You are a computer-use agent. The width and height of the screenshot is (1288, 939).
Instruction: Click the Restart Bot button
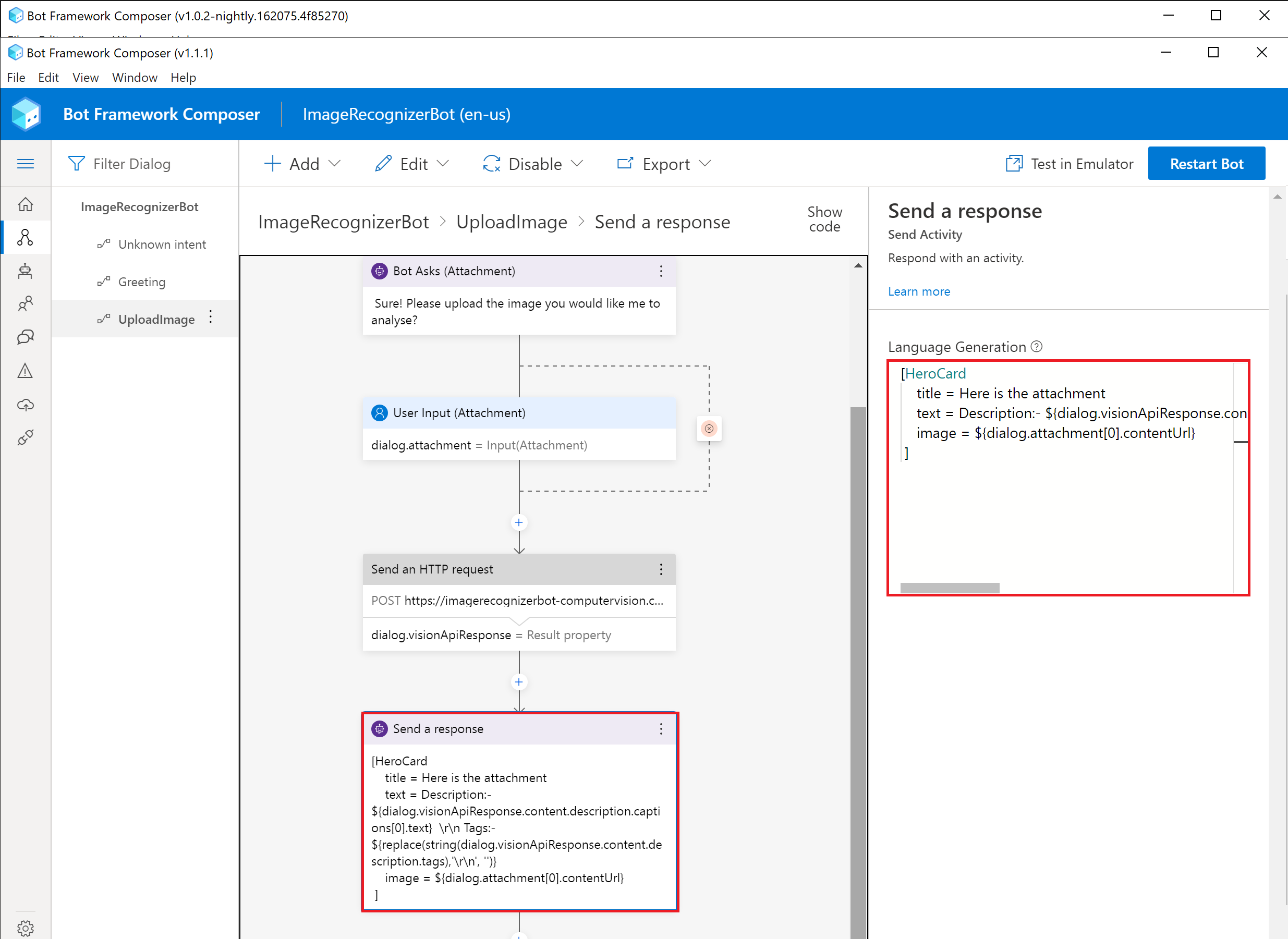(1206, 164)
